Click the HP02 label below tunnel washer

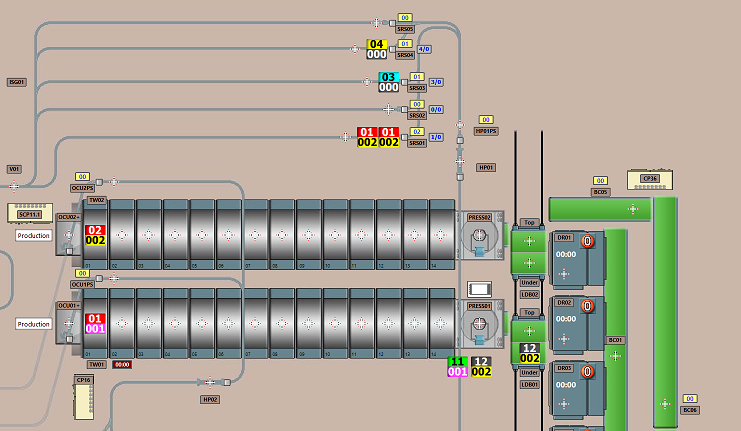click(210, 399)
